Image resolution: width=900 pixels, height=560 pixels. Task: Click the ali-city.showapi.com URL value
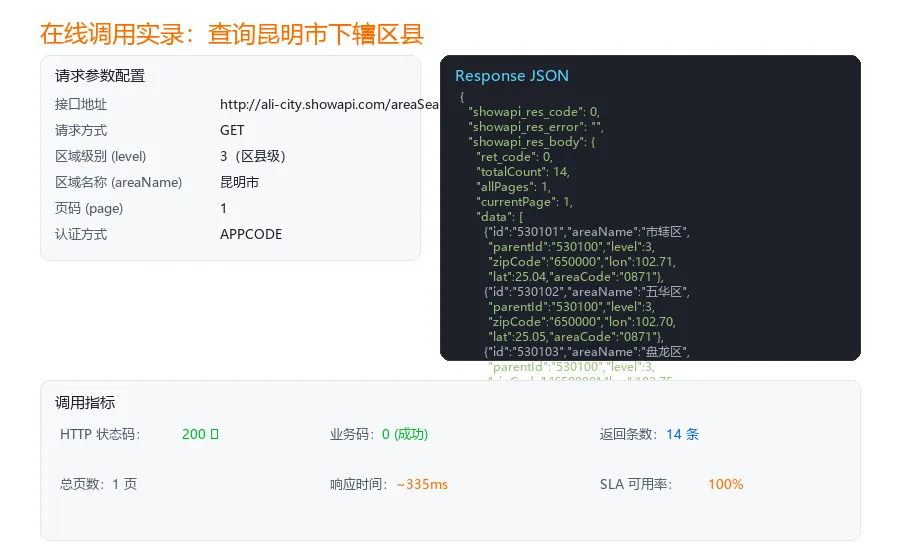point(329,104)
